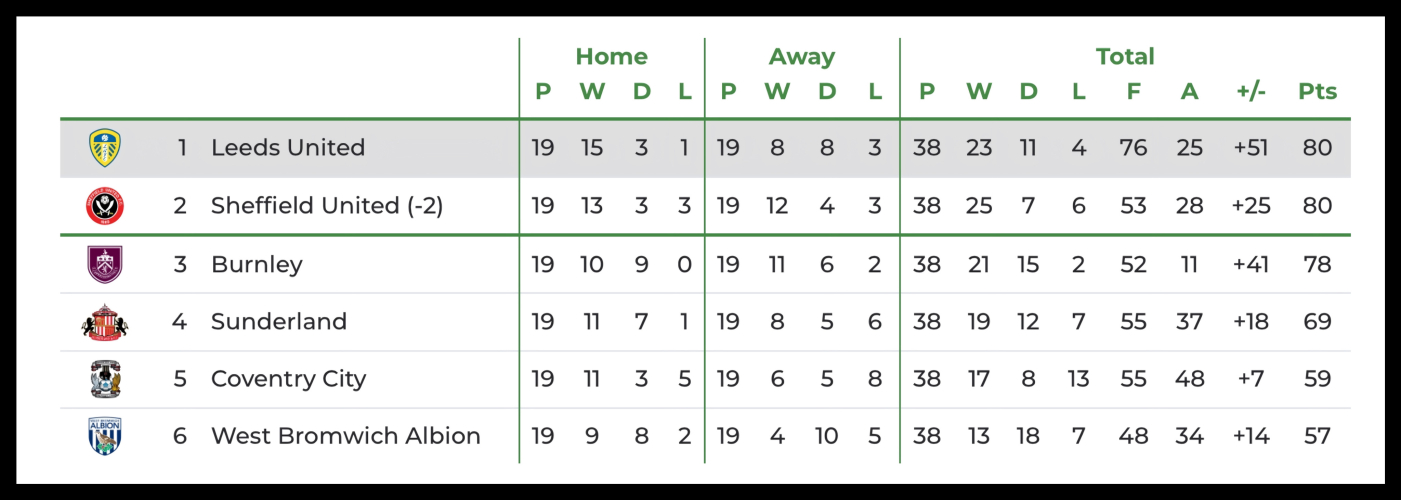Viewport: 1401px width, 500px height.
Task: Click the Leeds United club crest
Action: (x=104, y=148)
